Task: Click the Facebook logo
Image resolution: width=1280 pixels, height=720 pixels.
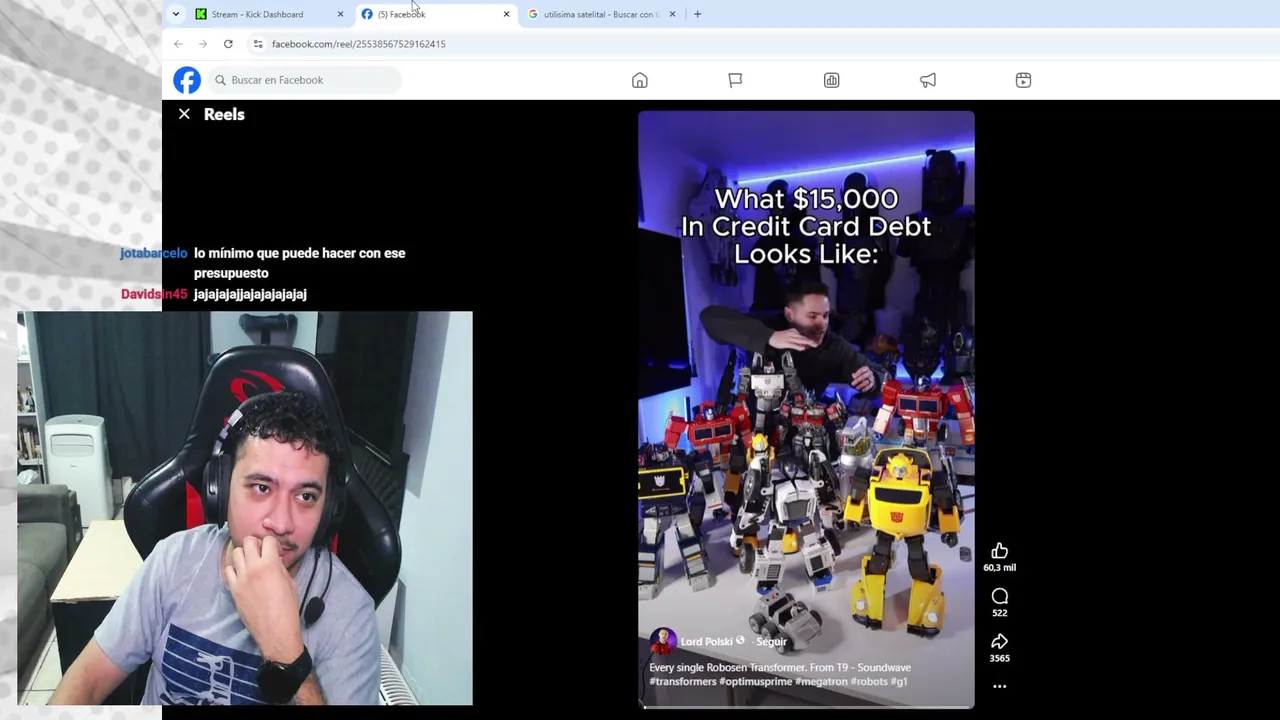Action: coord(187,80)
